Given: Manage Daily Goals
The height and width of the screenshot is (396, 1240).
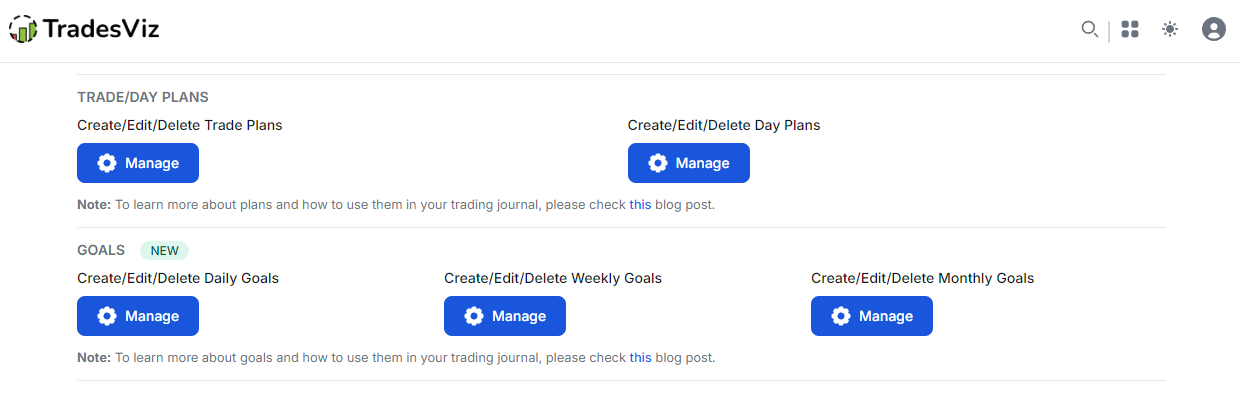Looking at the screenshot, I should point(138,316).
